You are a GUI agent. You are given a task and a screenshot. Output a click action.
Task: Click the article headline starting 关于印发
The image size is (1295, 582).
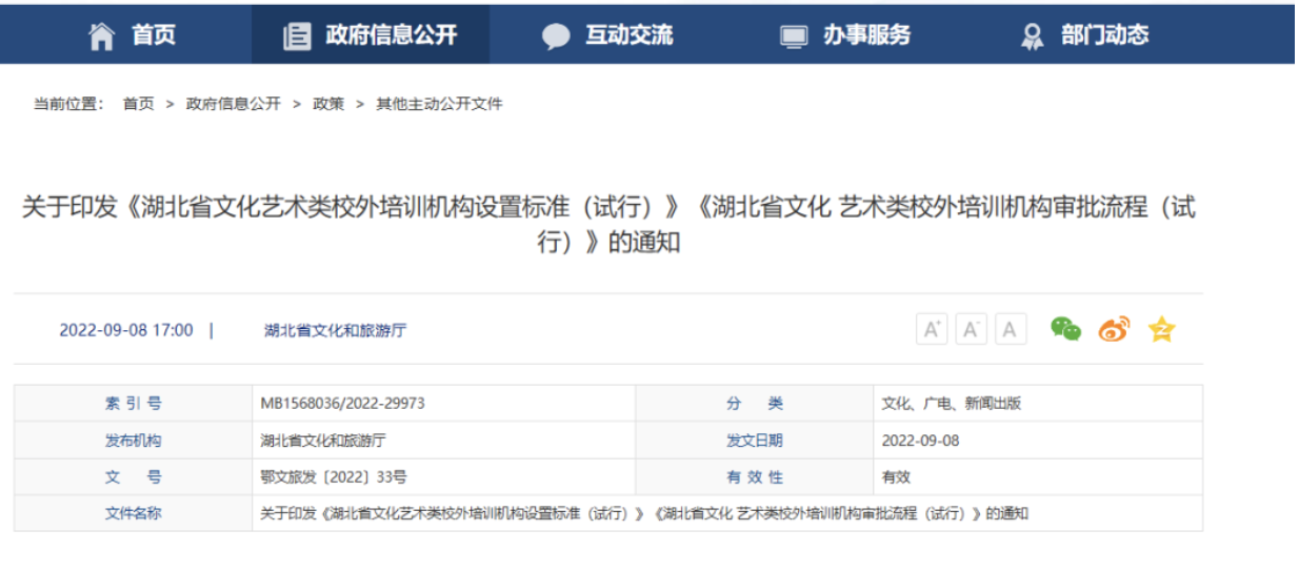(x=608, y=224)
